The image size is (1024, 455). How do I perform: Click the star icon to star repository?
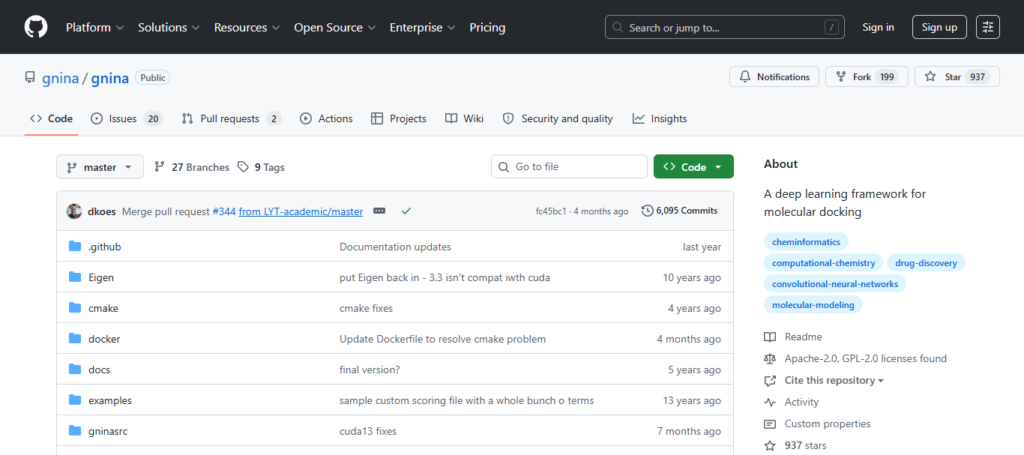tap(931, 77)
